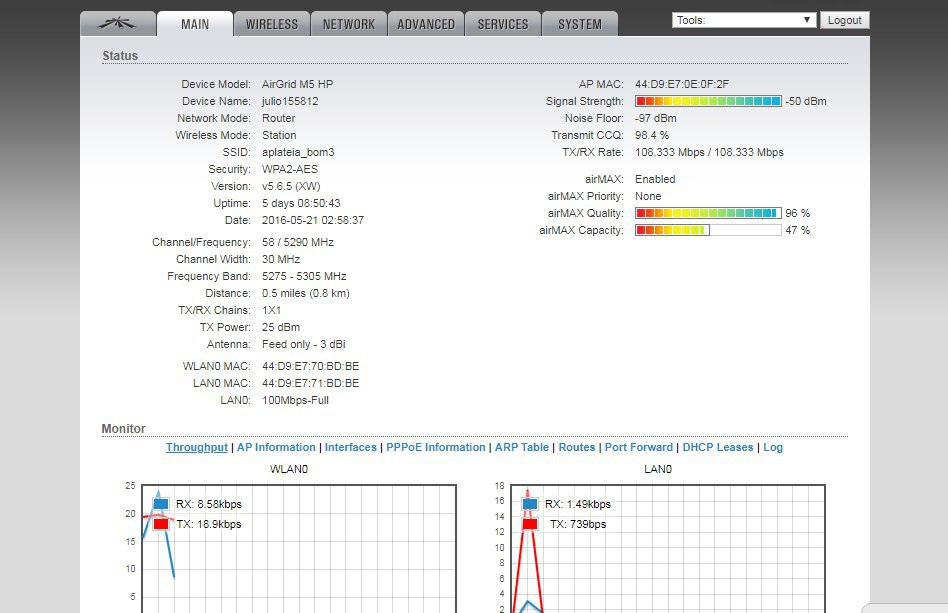Open the Routes link
Viewport: 948px width, 613px height.
(577, 447)
